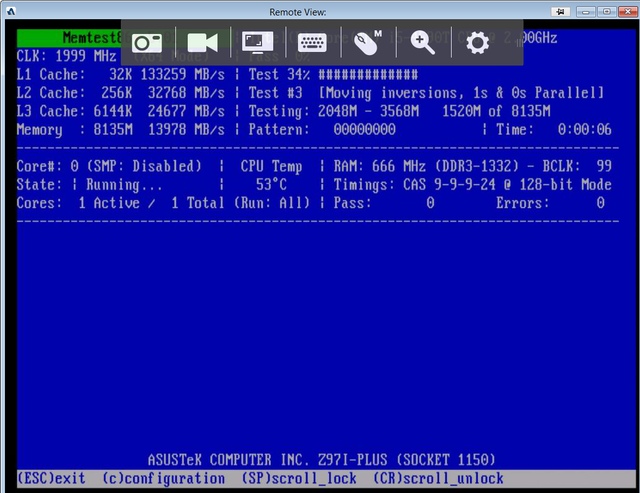Click the (c)configuration option
The image size is (640, 493).
(163, 478)
